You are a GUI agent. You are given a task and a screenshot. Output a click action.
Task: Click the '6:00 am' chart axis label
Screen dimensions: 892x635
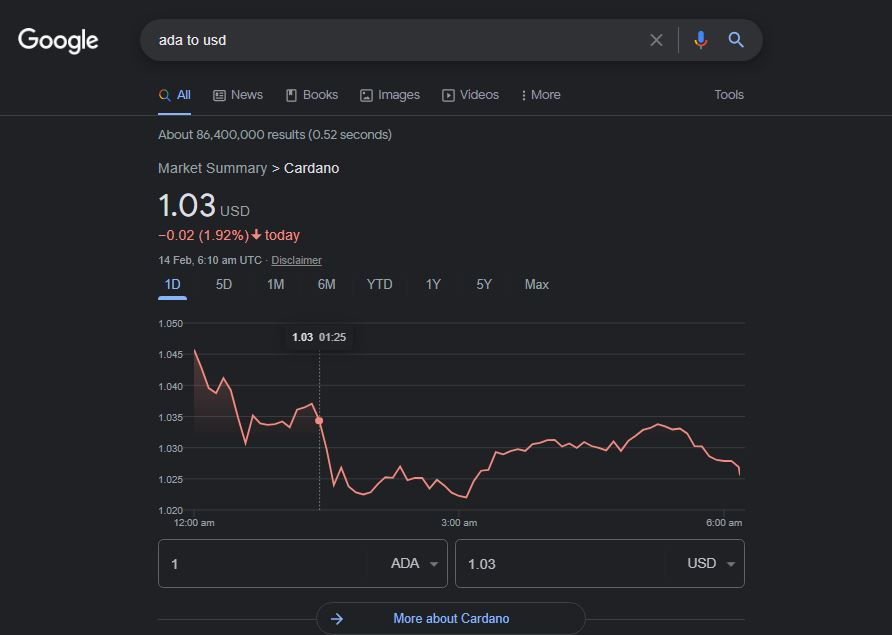[724, 523]
